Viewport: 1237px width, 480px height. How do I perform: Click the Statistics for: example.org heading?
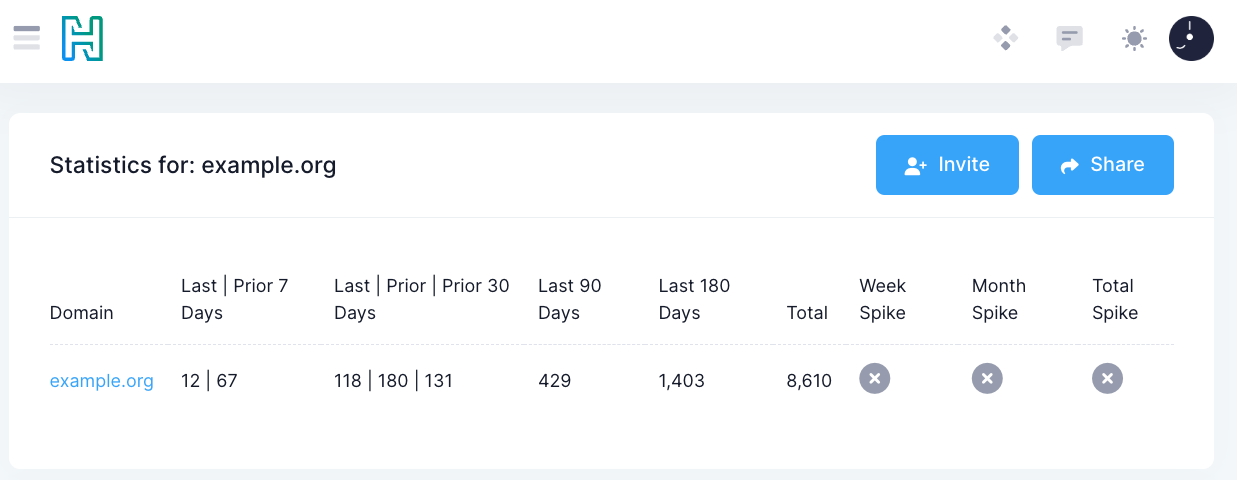coord(193,165)
